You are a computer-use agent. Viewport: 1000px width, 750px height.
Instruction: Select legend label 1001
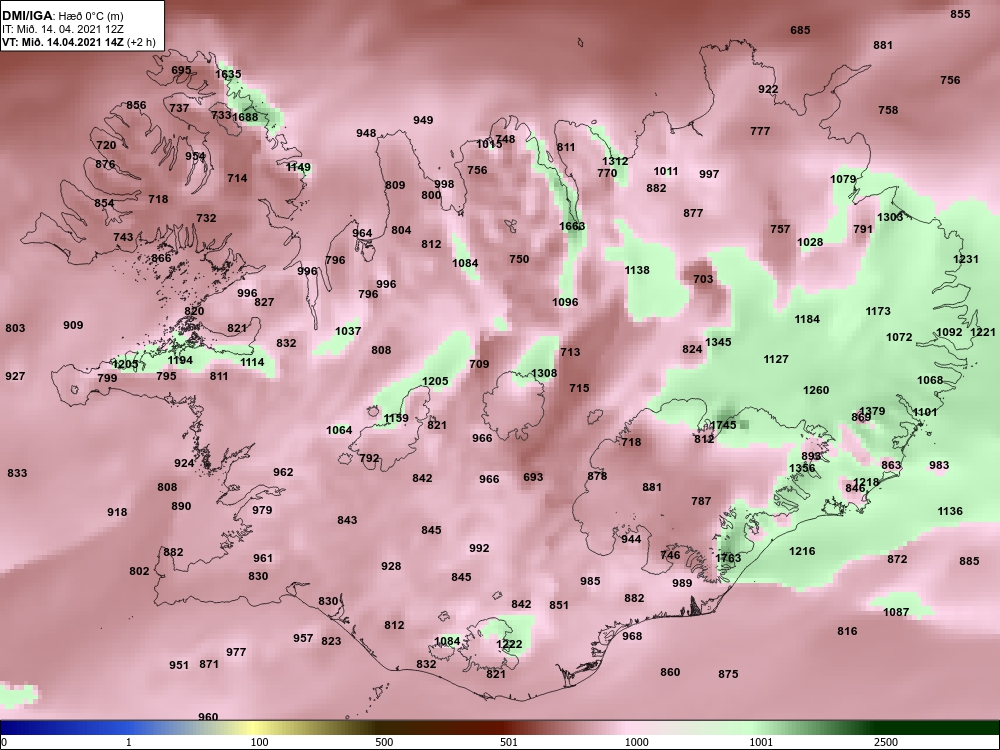click(x=761, y=742)
